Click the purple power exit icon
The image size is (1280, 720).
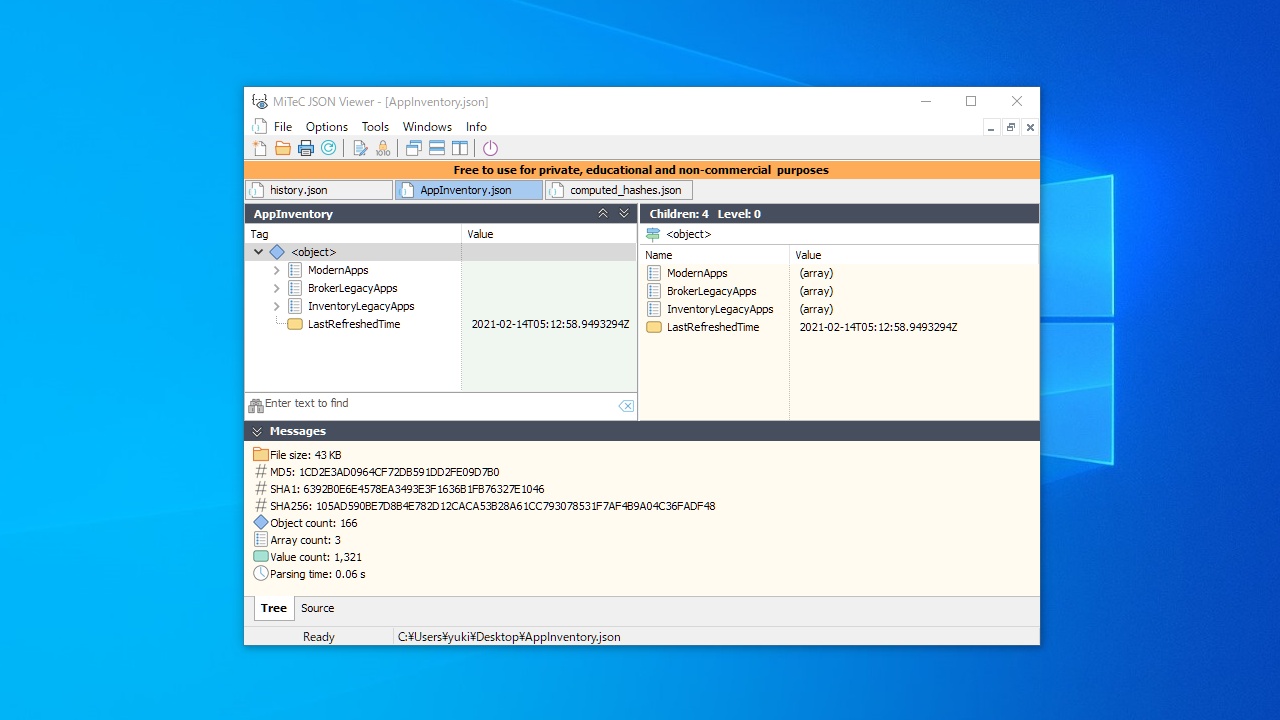pos(490,148)
